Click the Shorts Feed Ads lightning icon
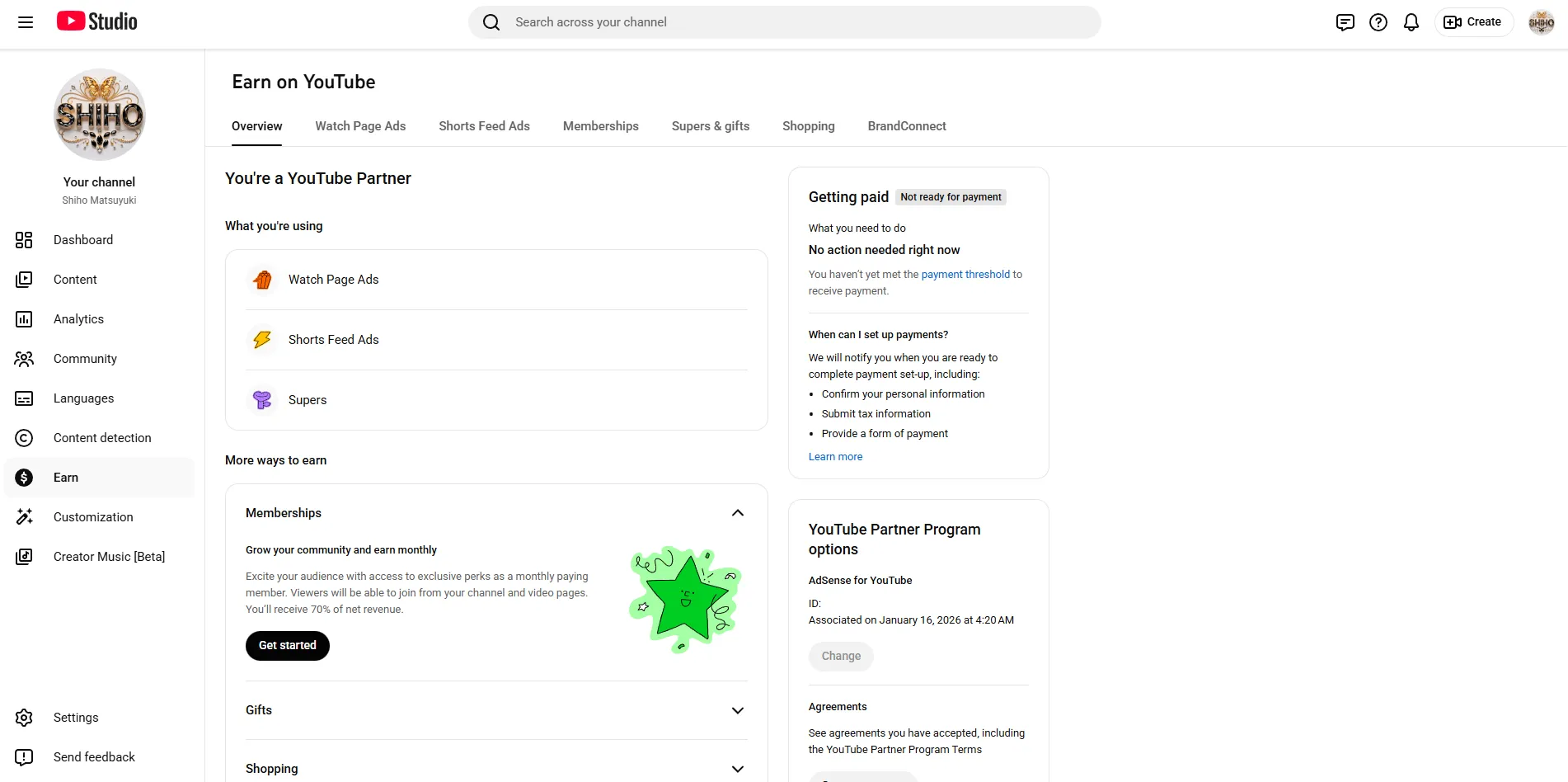Screen dimensions: 1568x782 [262, 340]
